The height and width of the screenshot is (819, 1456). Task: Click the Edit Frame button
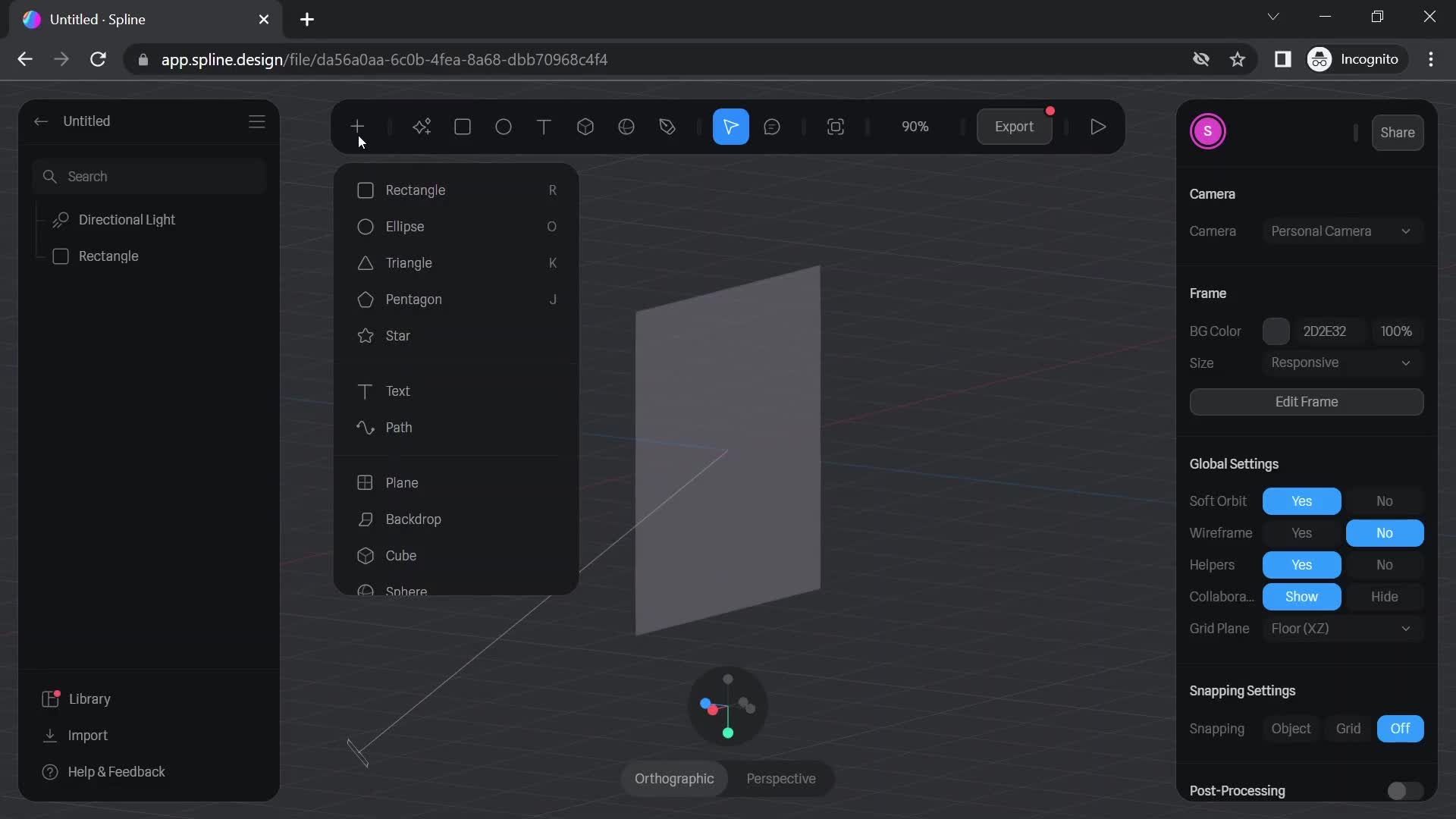point(1306,402)
